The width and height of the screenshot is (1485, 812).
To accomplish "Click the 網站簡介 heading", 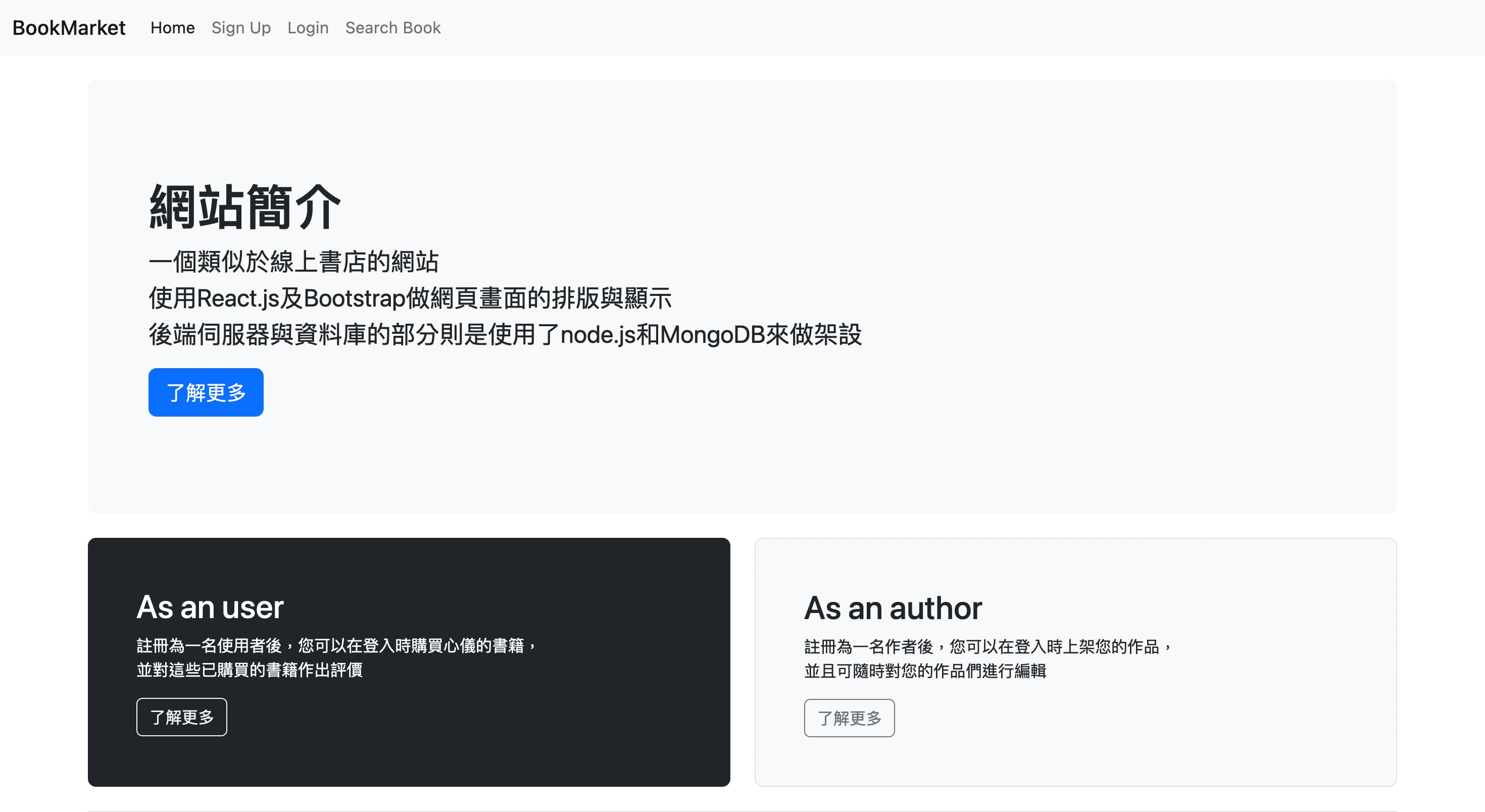I will point(245,208).
